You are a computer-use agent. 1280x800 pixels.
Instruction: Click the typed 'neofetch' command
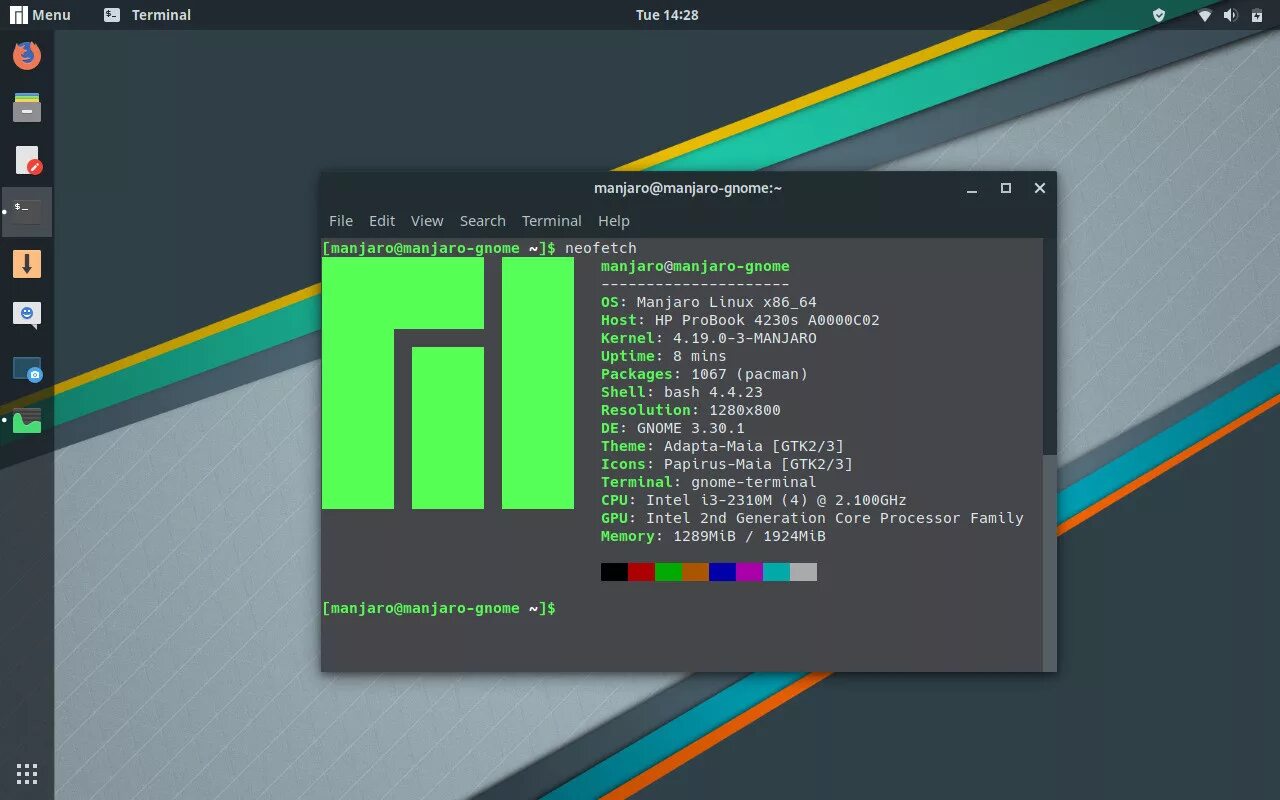pos(601,248)
